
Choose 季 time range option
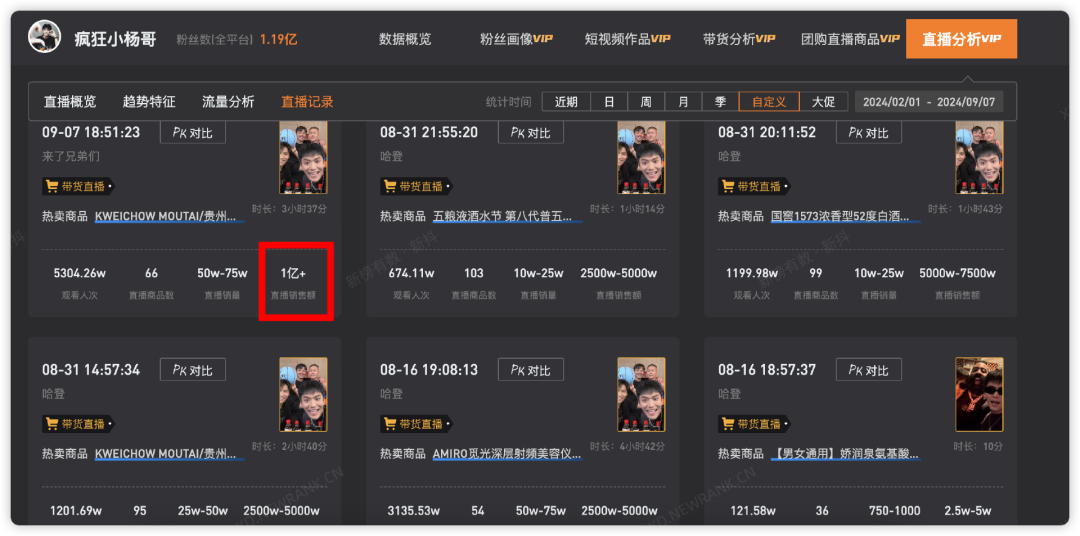720,102
